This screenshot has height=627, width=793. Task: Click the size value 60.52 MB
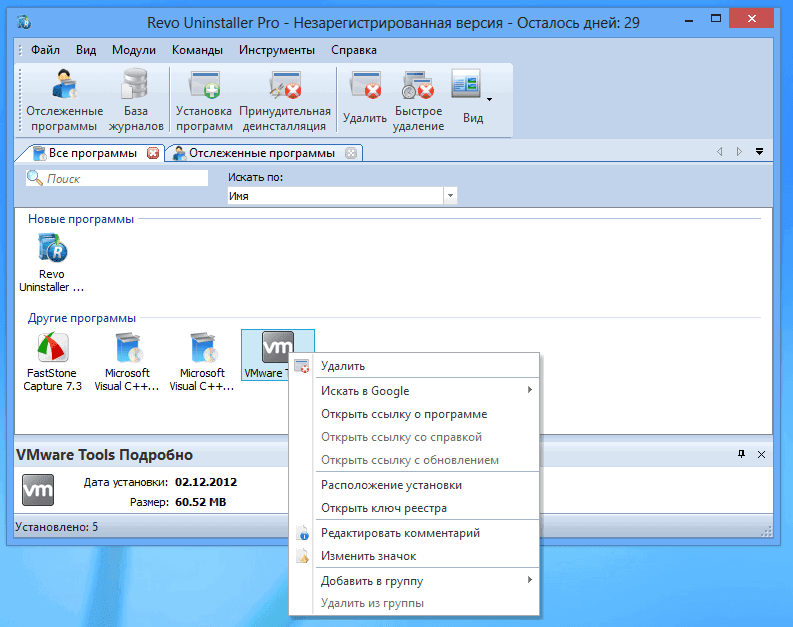pos(200,502)
